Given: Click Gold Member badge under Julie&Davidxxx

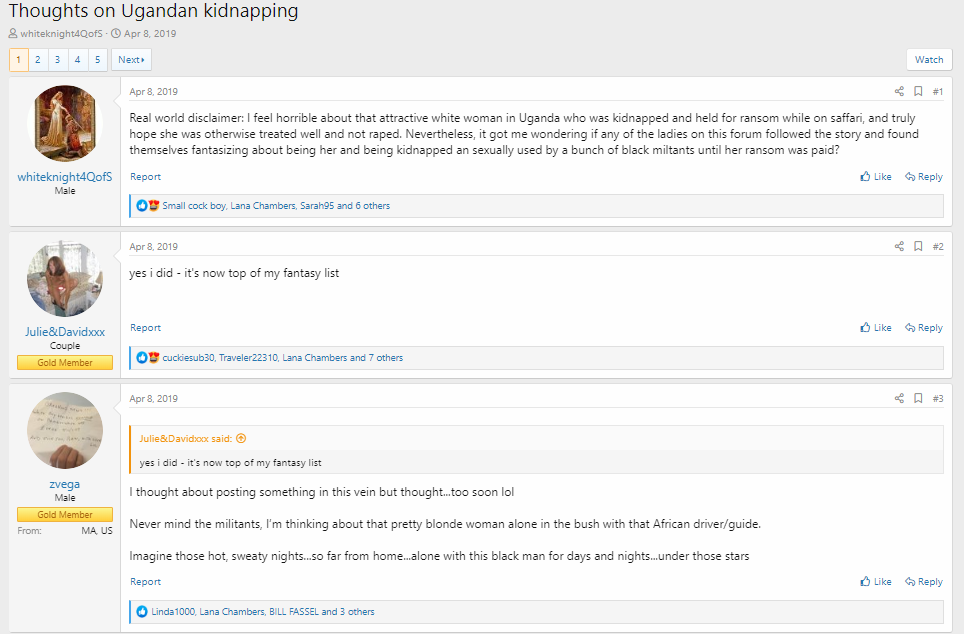Looking at the screenshot, I should pyautogui.click(x=65, y=363).
